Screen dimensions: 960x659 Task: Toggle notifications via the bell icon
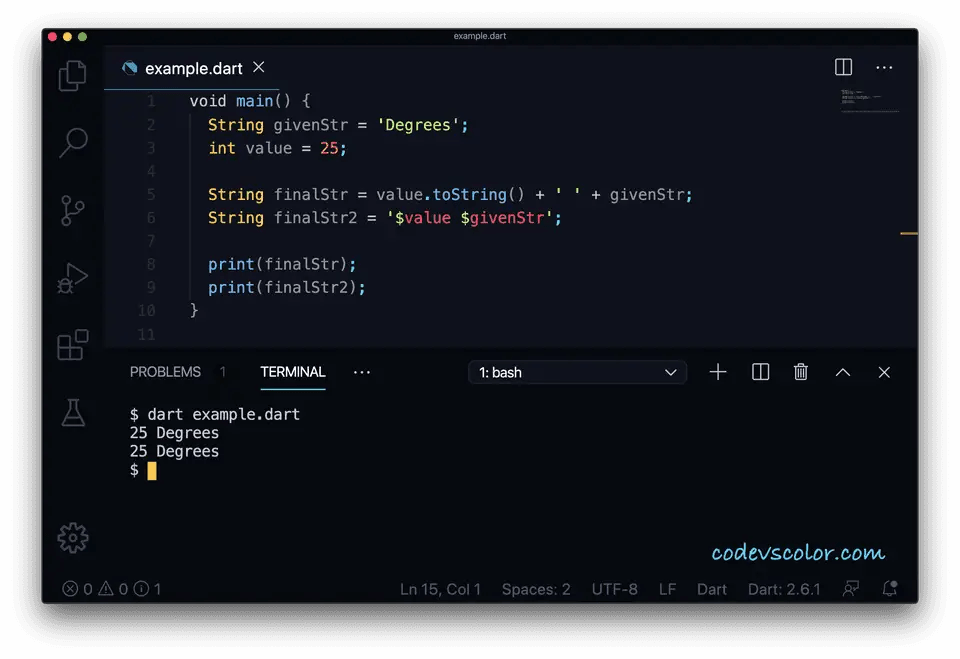pyautogui.click(x=890, y=589)
